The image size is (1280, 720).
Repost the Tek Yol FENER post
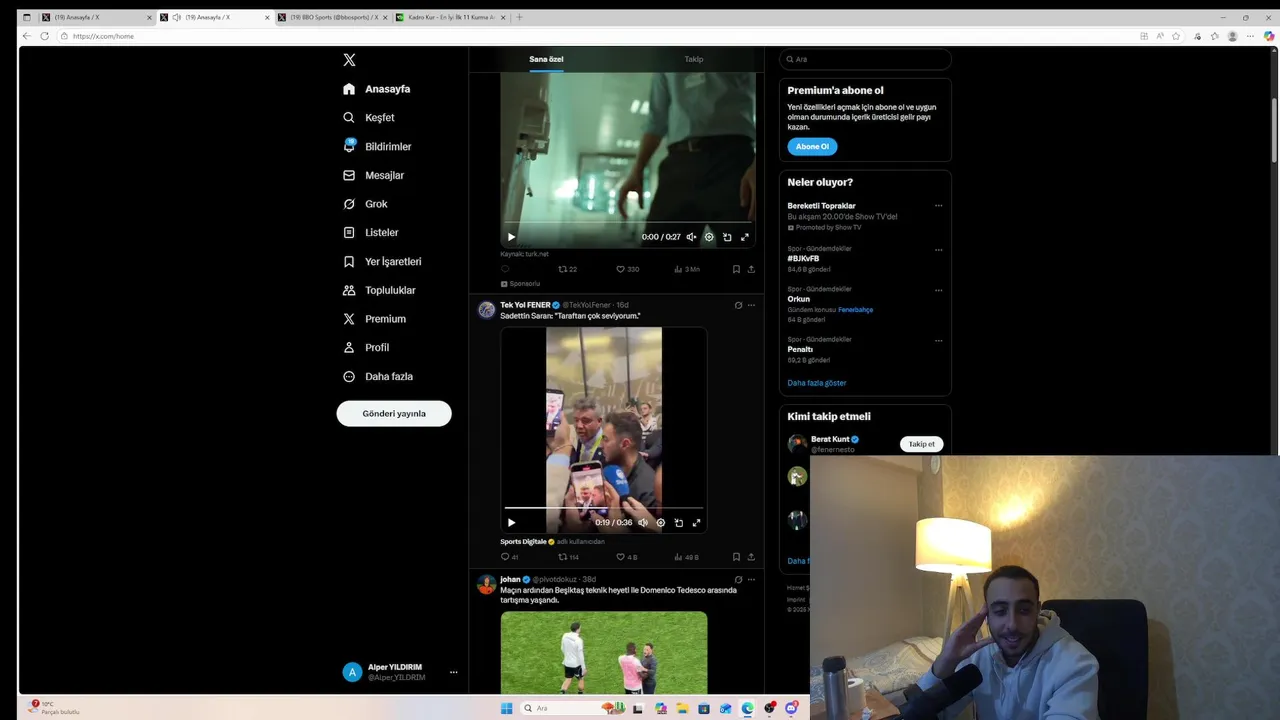click(568, 557)
